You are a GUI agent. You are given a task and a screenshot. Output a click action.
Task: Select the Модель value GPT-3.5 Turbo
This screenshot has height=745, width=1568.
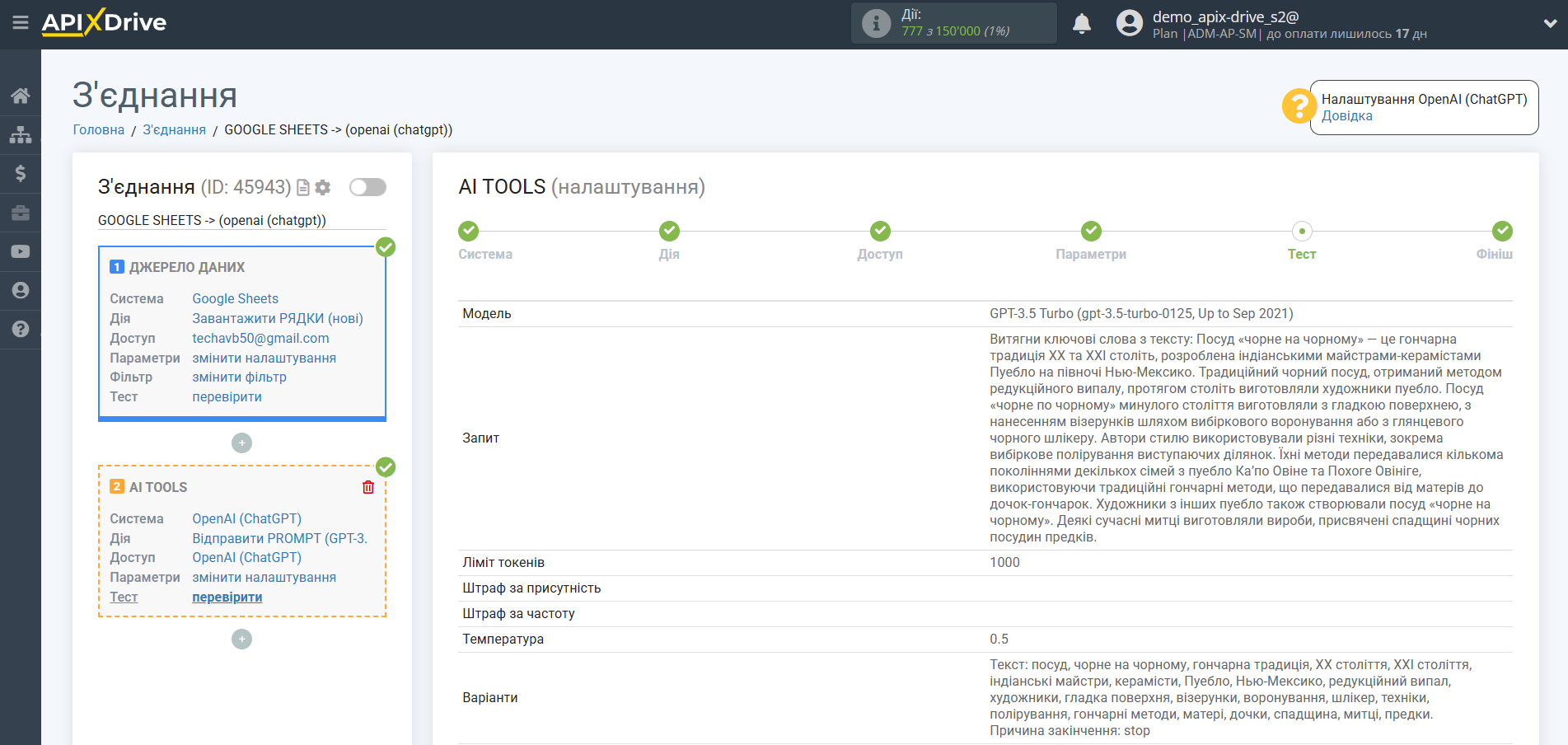click(x=1141, y=314)
